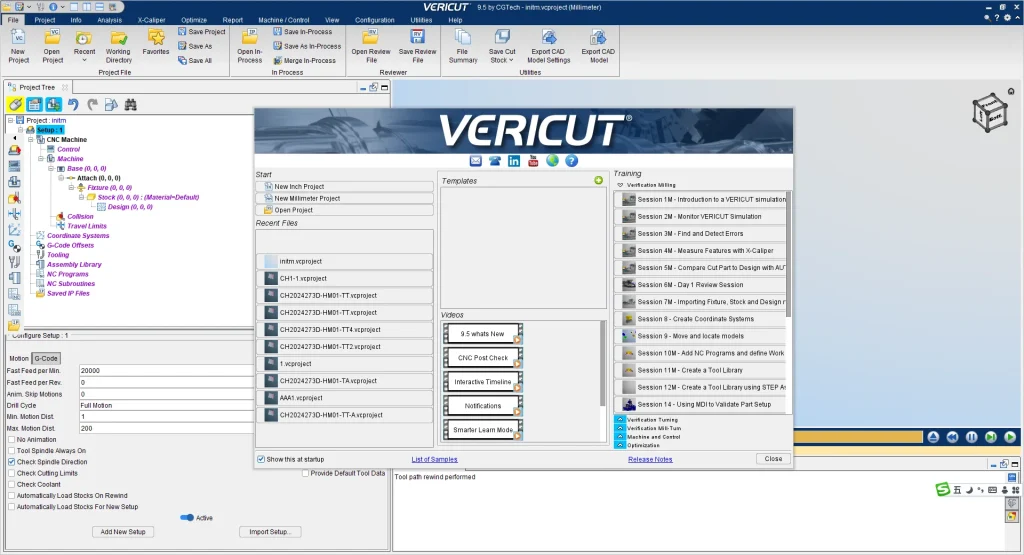The image size is (1024, 555).
Task: Switch the Active toggle off
Action: click(x=187, y=517)
